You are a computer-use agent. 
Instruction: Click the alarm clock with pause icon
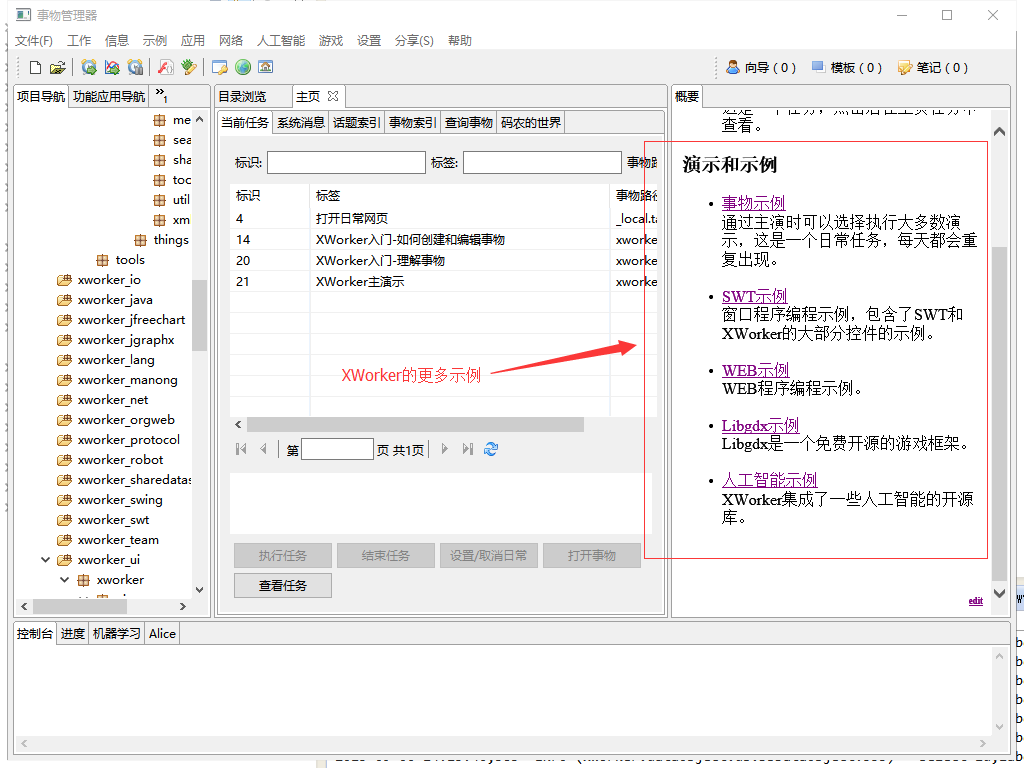point(135,67)
